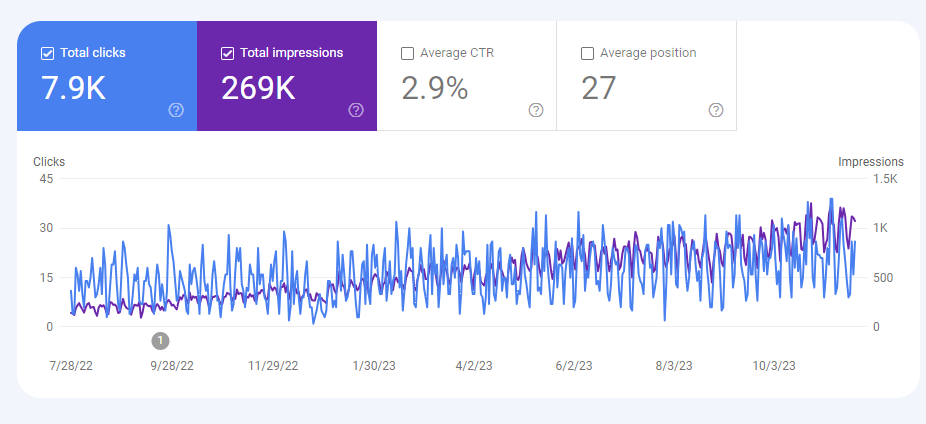
Task: Click the Clicks axis title
Action: 49,161
